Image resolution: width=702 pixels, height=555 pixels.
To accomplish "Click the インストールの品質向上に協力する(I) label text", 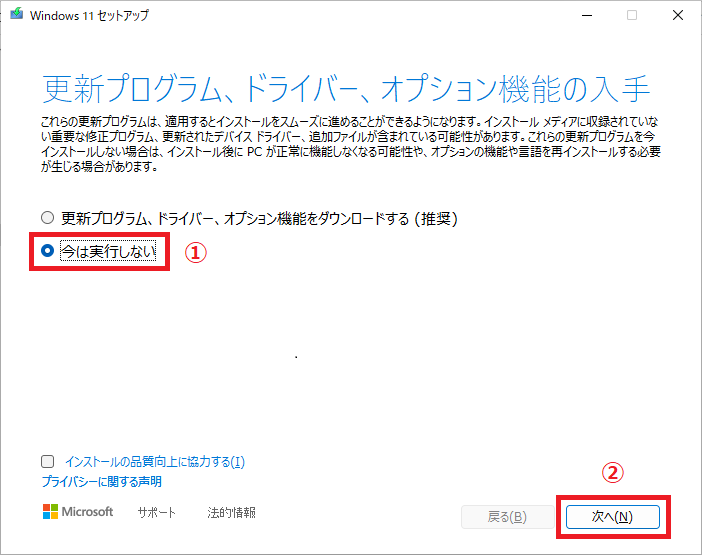I will [155, 462].
